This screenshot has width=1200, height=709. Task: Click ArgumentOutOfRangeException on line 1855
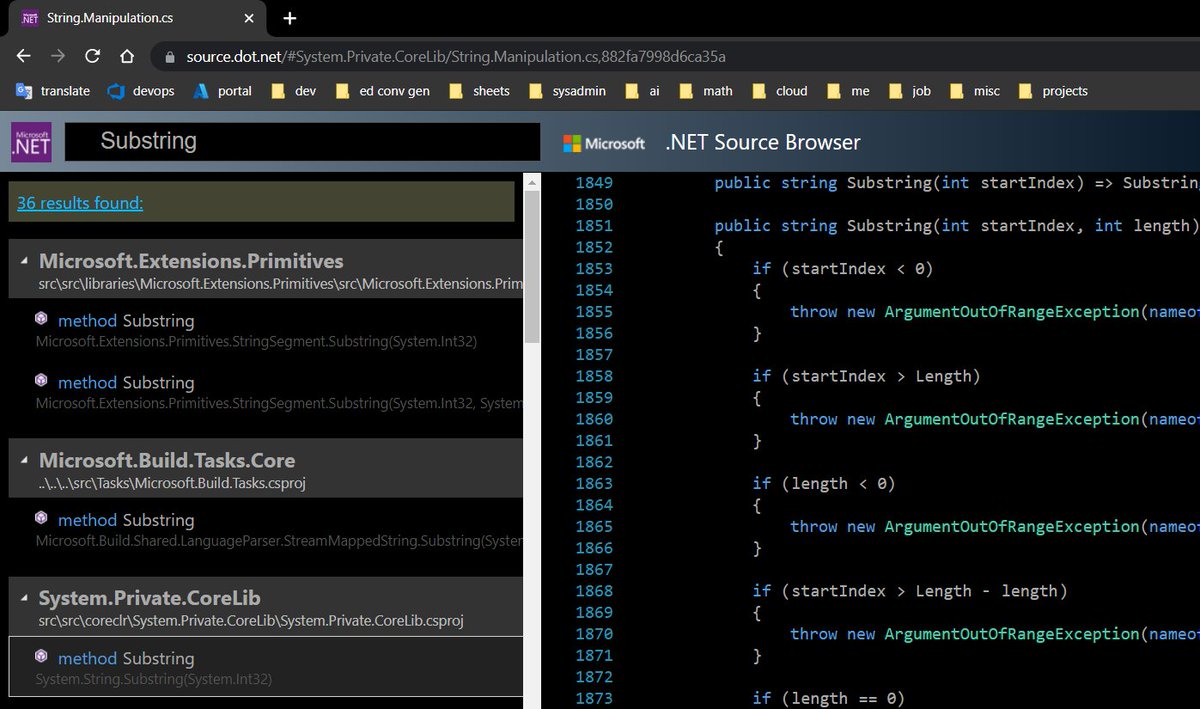(x=1012, y=312)
